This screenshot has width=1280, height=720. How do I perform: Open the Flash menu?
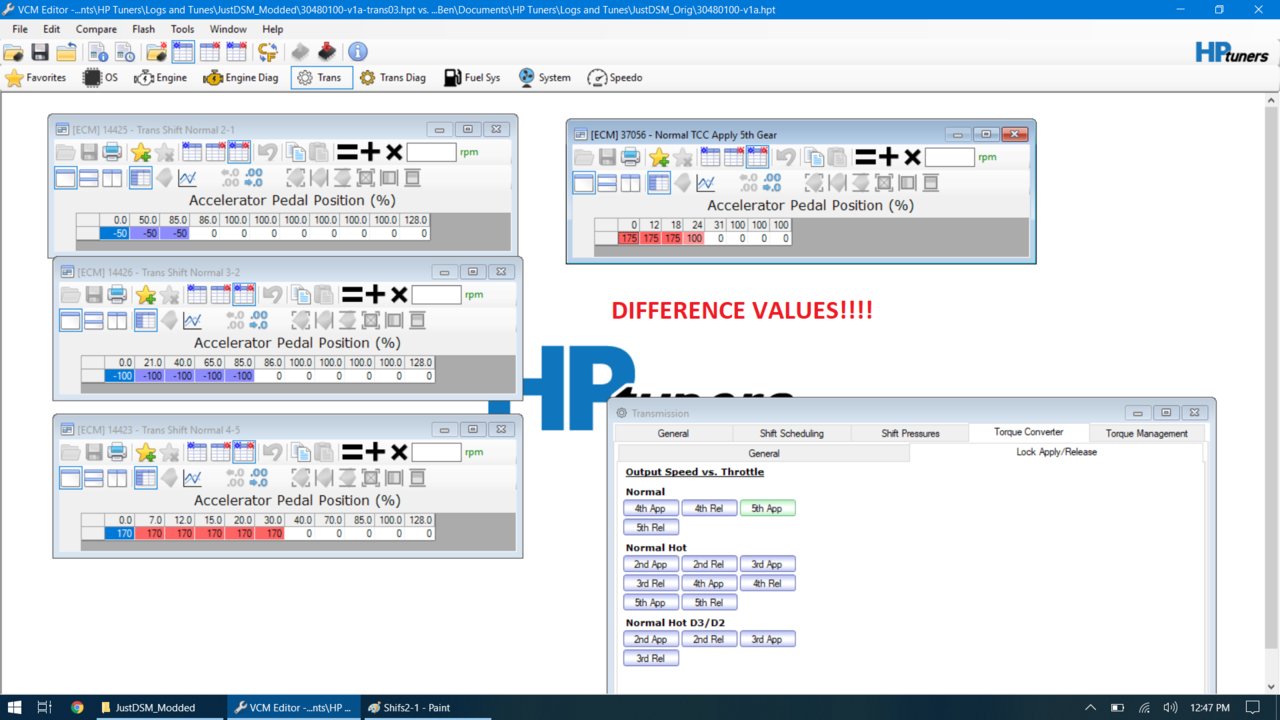click(x=143, y=29)
